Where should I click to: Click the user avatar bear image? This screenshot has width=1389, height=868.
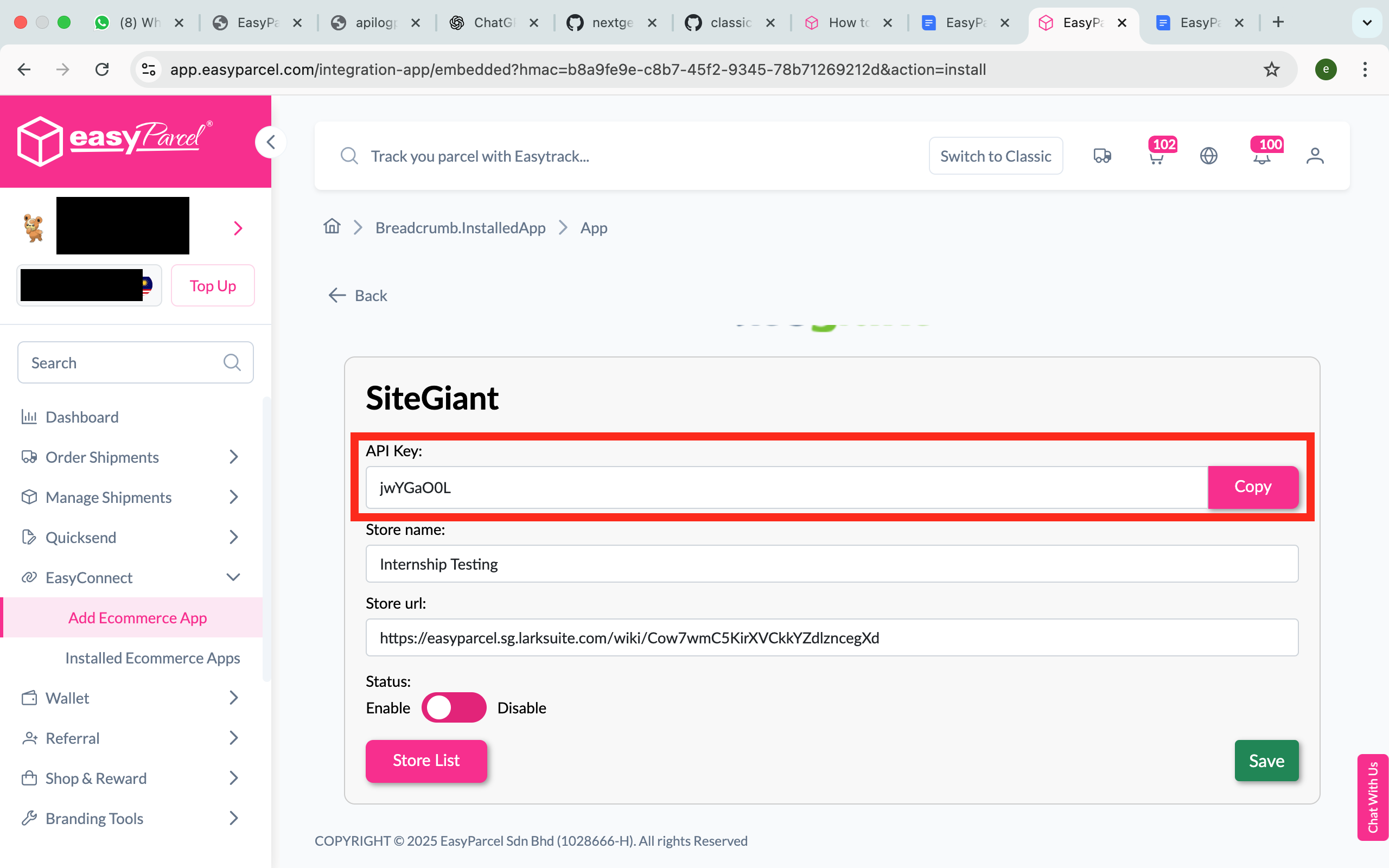click(33, 227)
